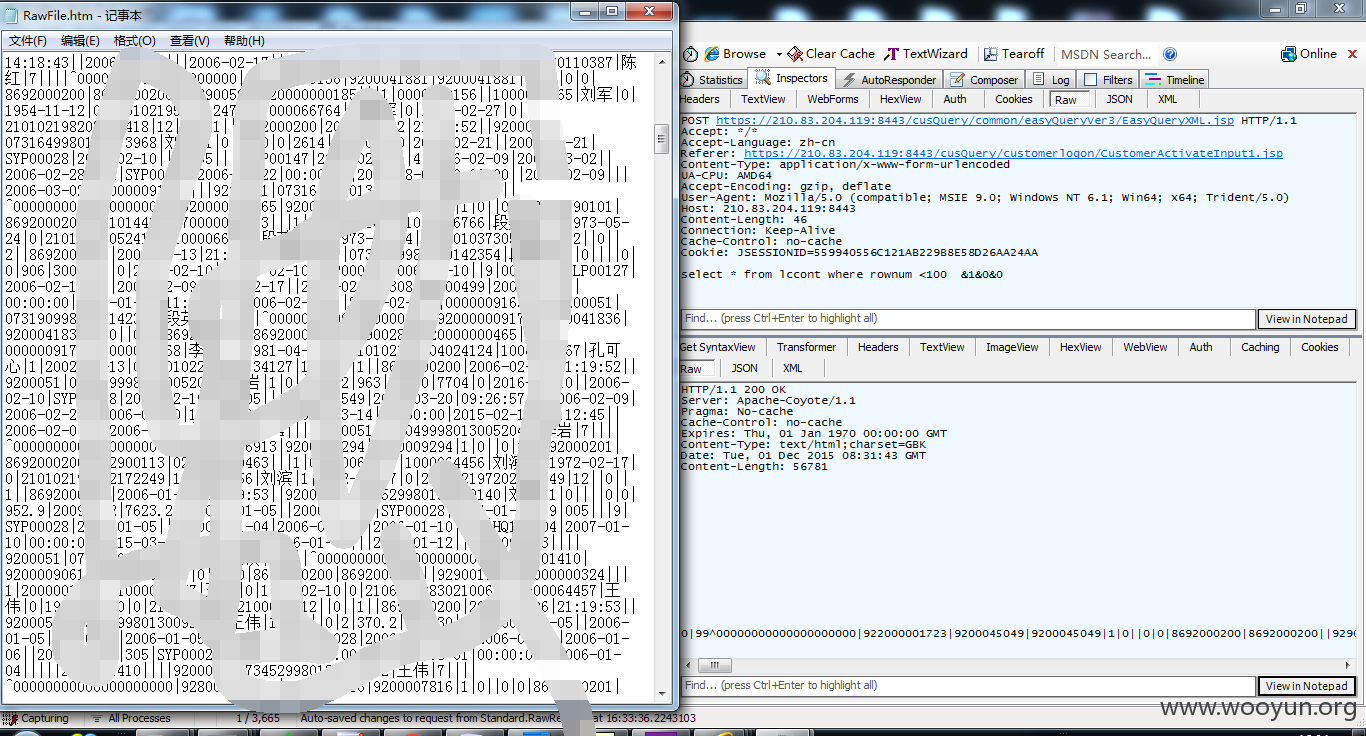Select request JSON inspector tab
The image size is (1366, 736).
[x=1119, y=99]
